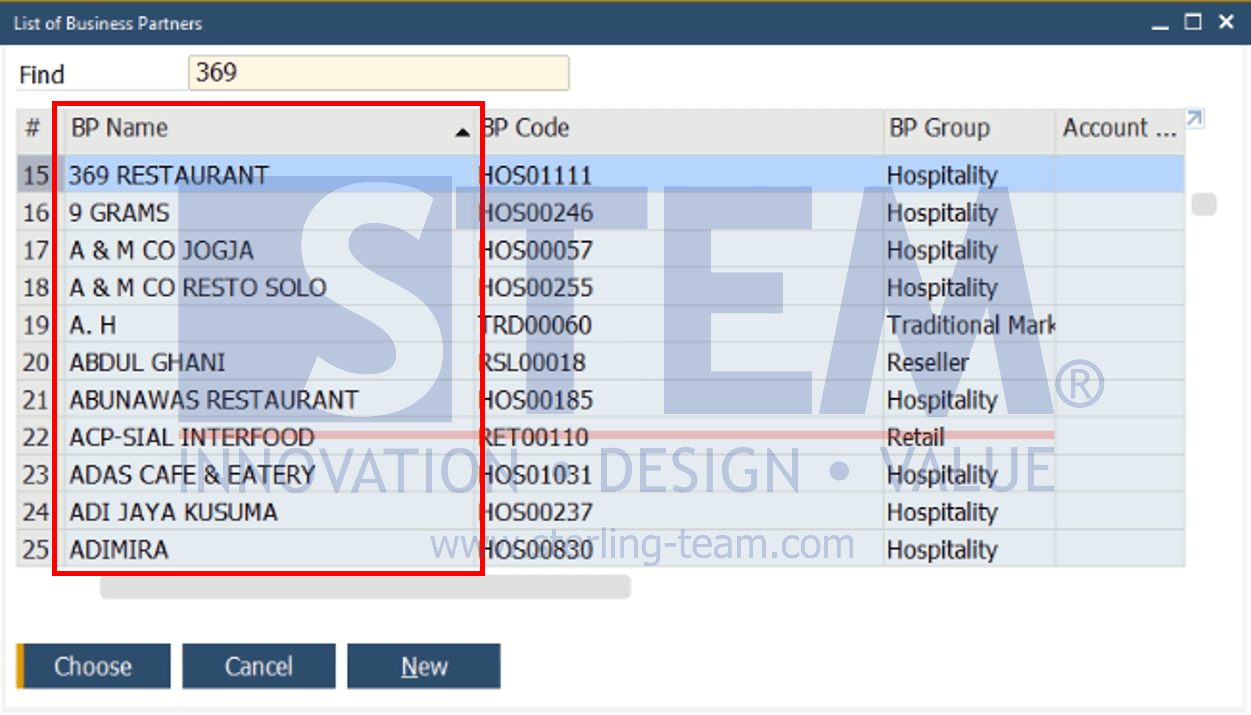1251x715 pixels.
Task: Click BP code HOS00246
Action: (536, 213)
